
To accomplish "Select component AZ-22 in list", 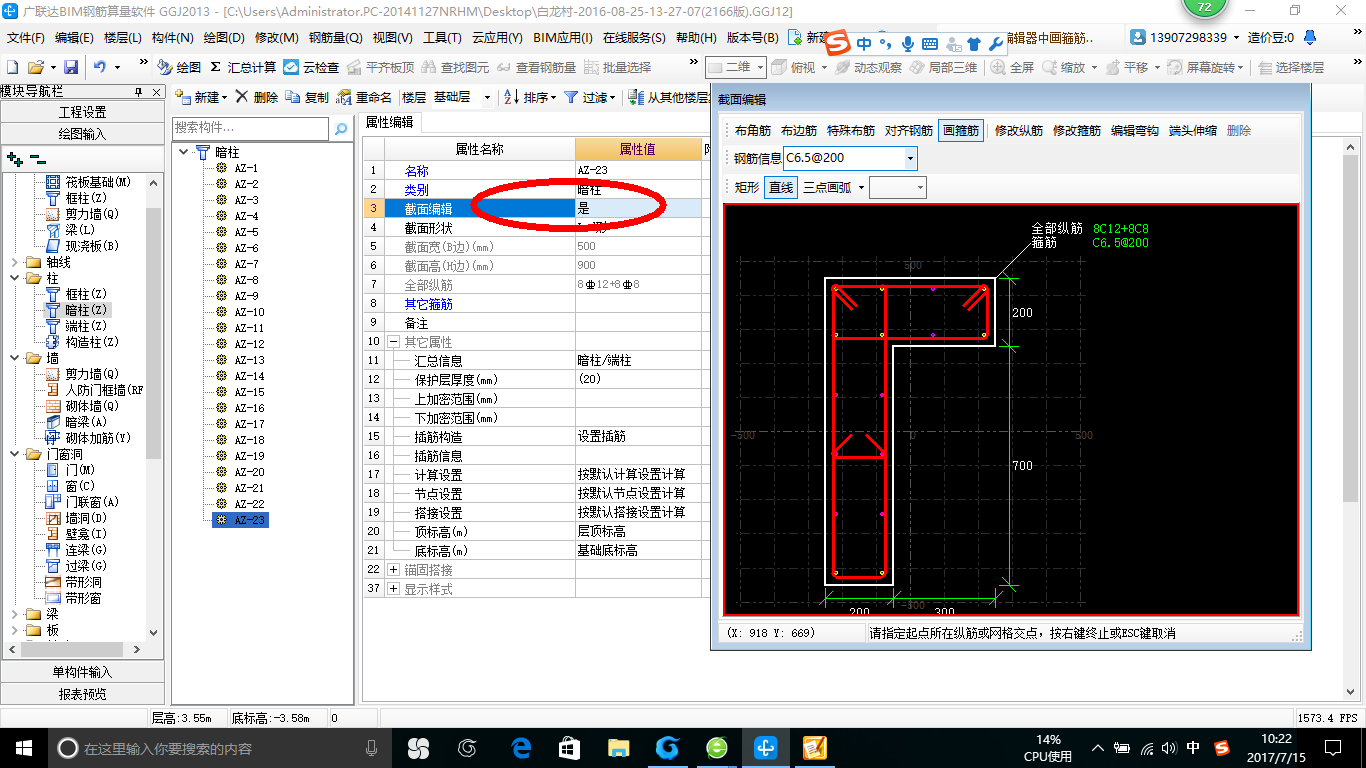I will [x=249, y=504].
